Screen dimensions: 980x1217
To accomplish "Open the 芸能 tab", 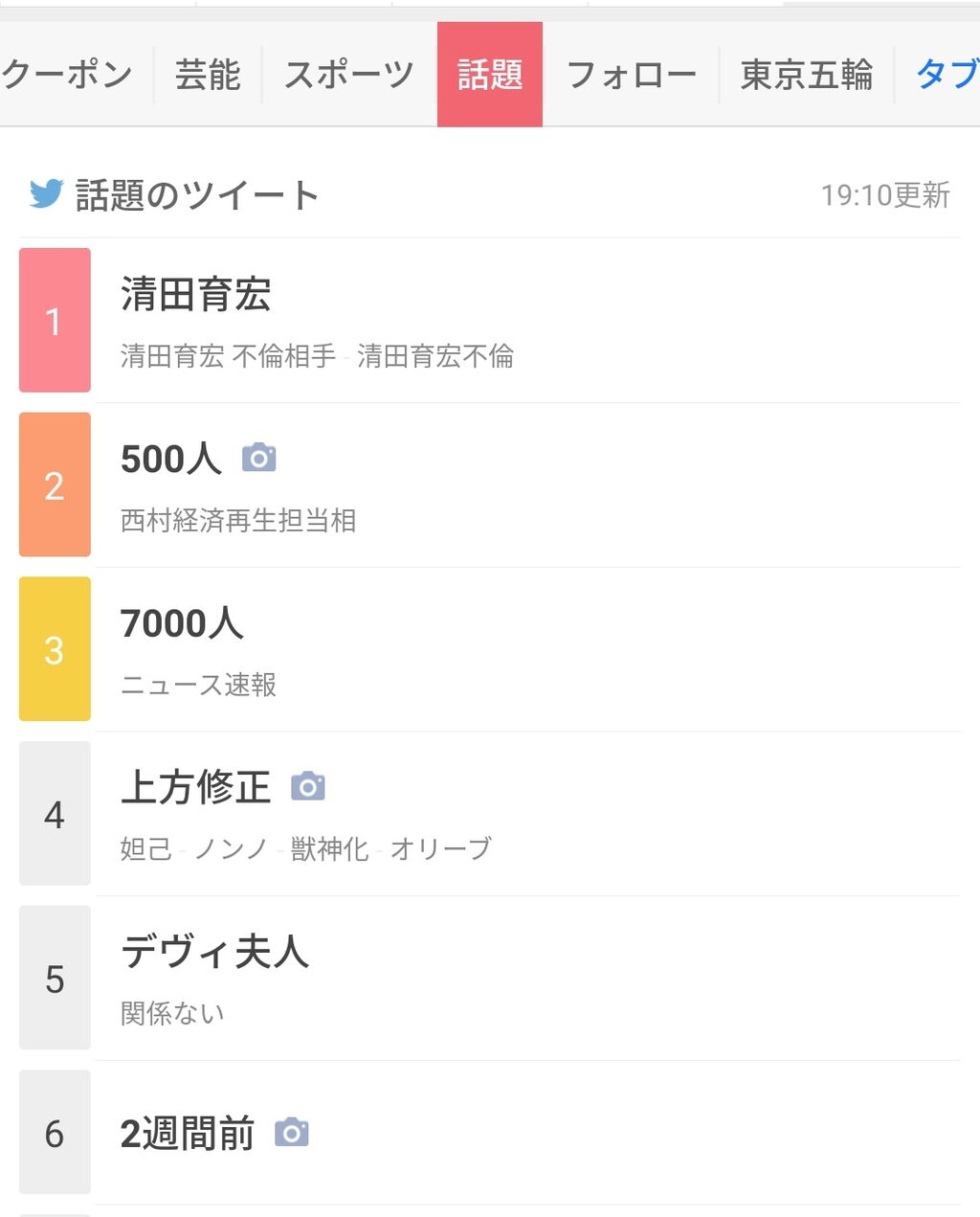I will coord(208,75).
